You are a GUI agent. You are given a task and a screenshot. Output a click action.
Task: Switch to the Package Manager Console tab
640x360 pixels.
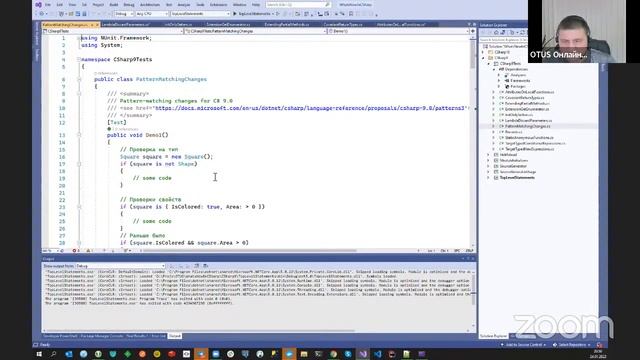click(x=102, y=336)
